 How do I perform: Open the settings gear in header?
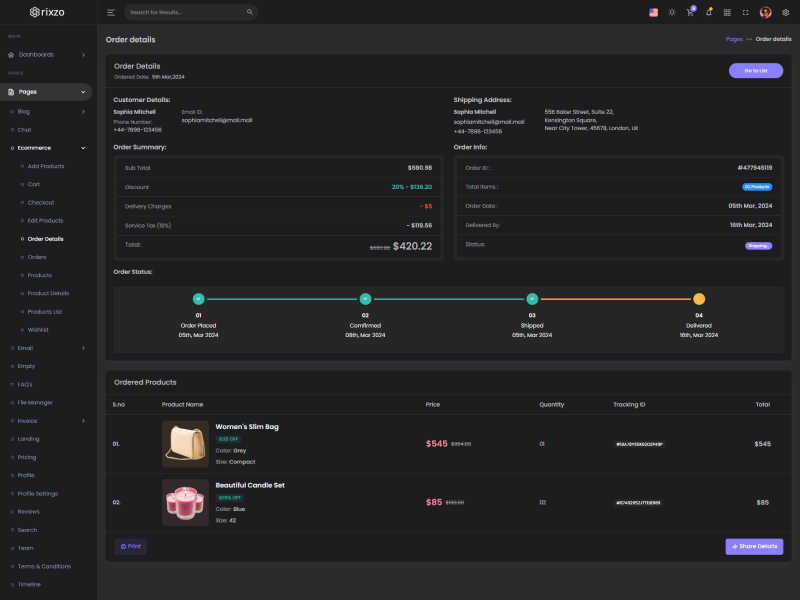pyautogui.click(x=785, y=12)
